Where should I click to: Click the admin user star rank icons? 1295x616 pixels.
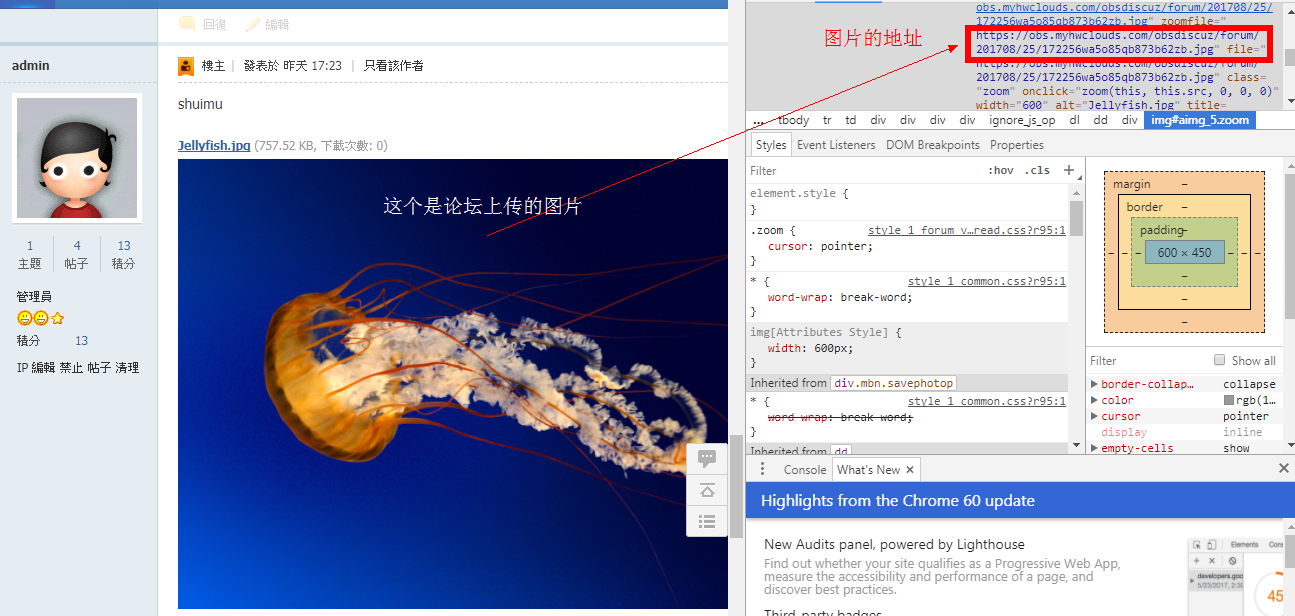[41, 319]
